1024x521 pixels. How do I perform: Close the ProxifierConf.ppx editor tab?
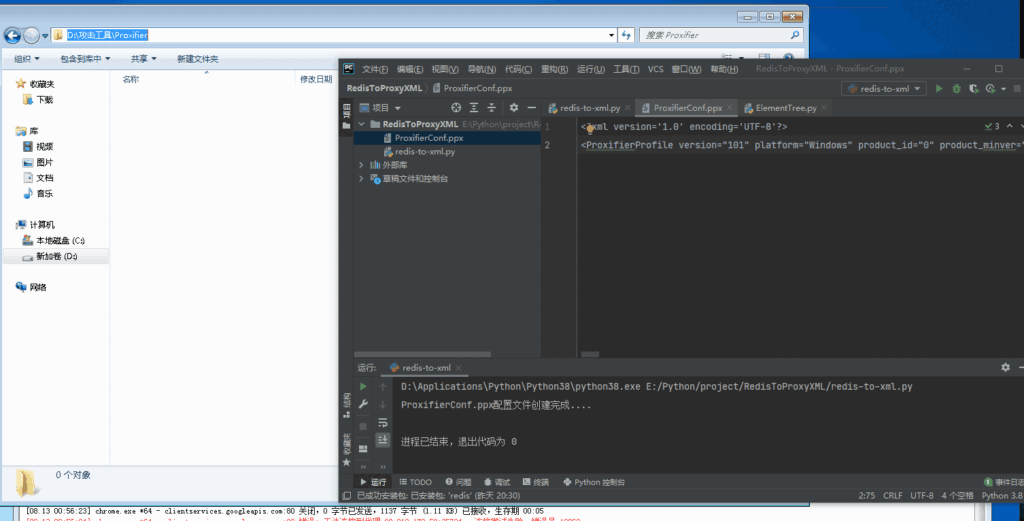(729, 108)
